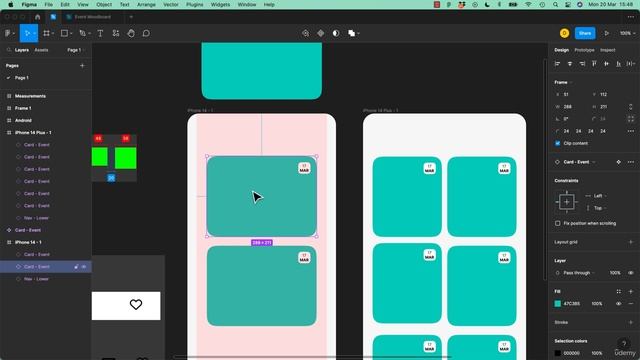Lock the selected Card - Event layer
640x360 pixels.
tap(76, 267)
